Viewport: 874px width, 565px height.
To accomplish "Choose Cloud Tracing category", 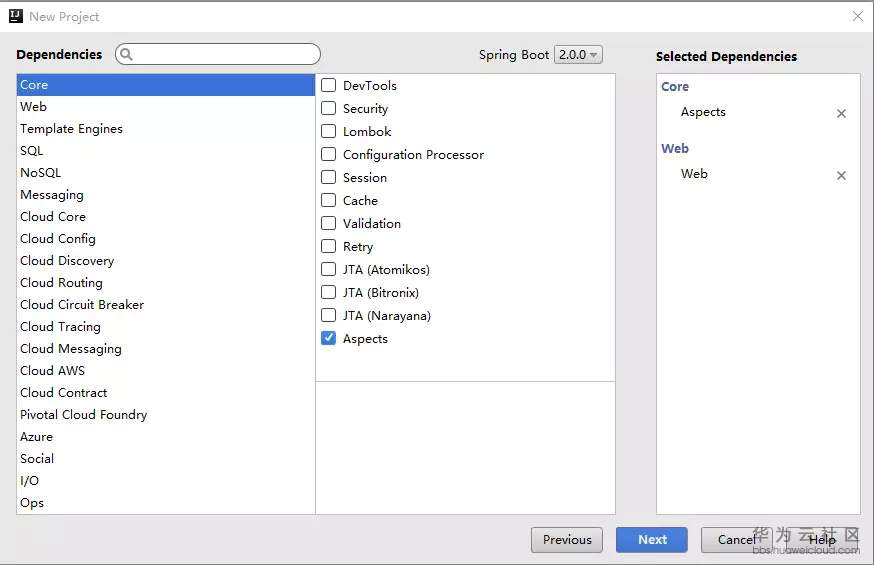I will [166, 327].
